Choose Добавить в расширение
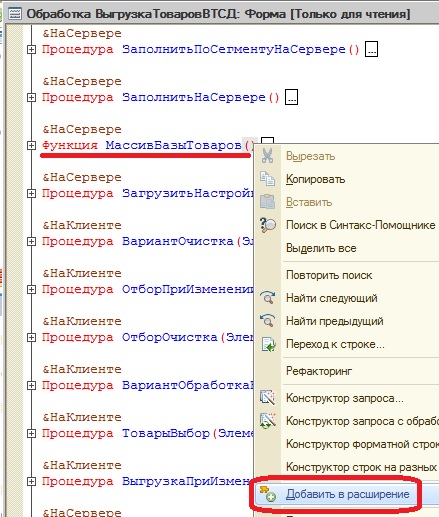Image resolution: width=439 pixels, height=517 pixels. [347, 494]
